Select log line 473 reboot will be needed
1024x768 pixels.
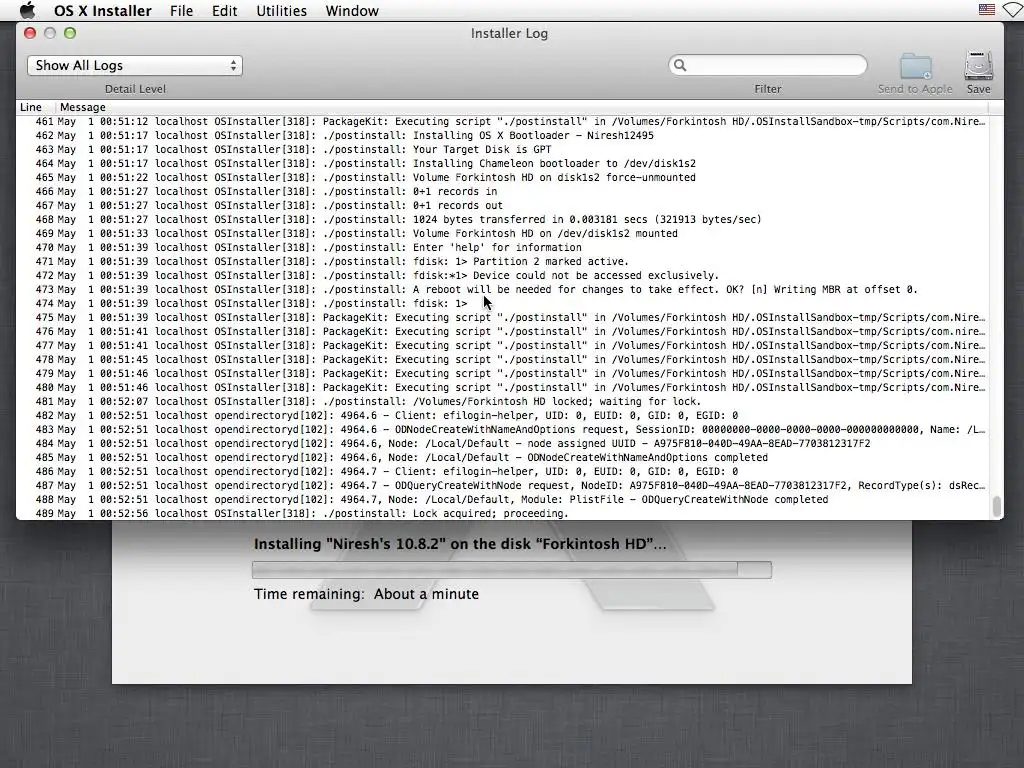[x=502, y=290]
